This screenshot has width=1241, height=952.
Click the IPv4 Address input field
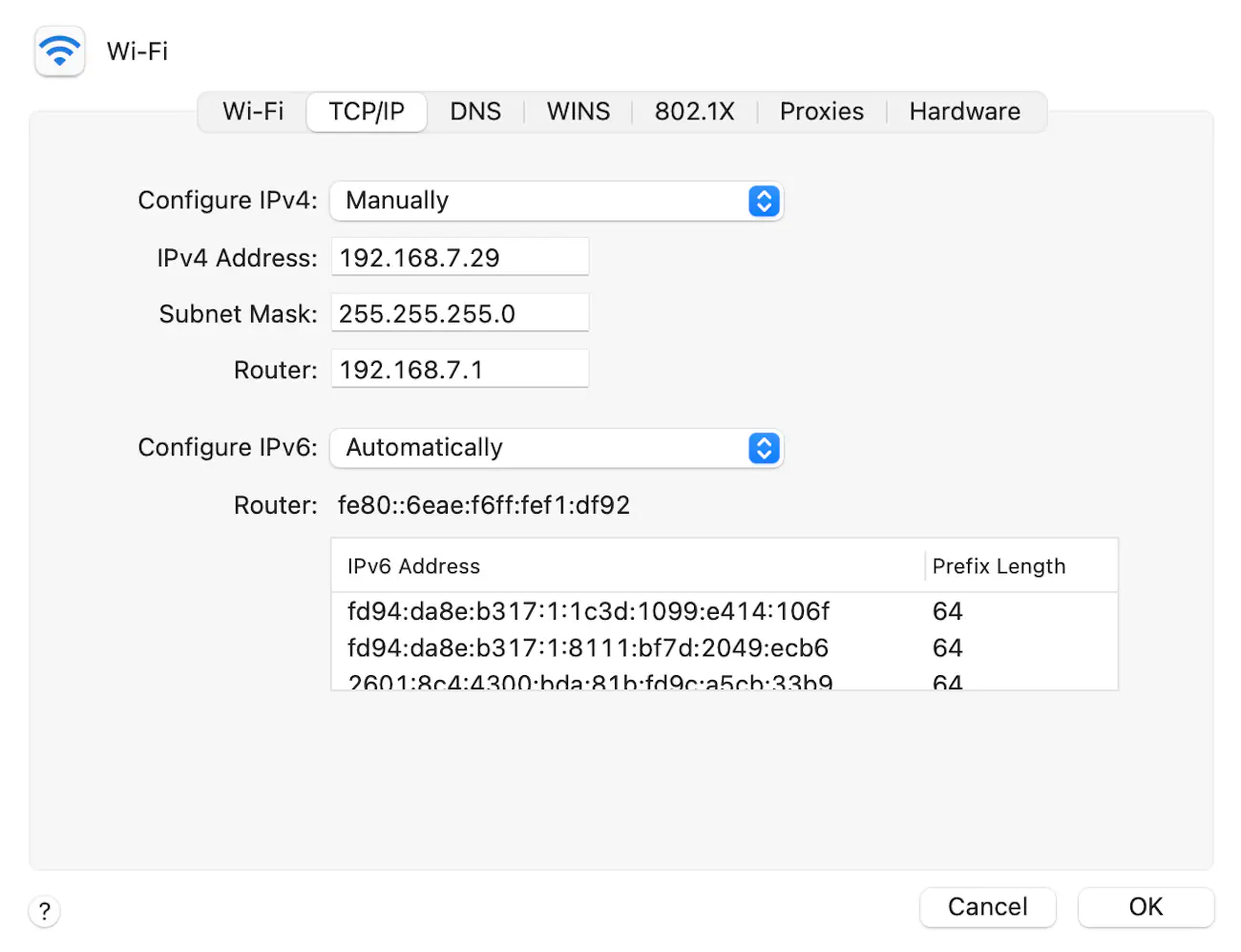(x=459, y=258)
